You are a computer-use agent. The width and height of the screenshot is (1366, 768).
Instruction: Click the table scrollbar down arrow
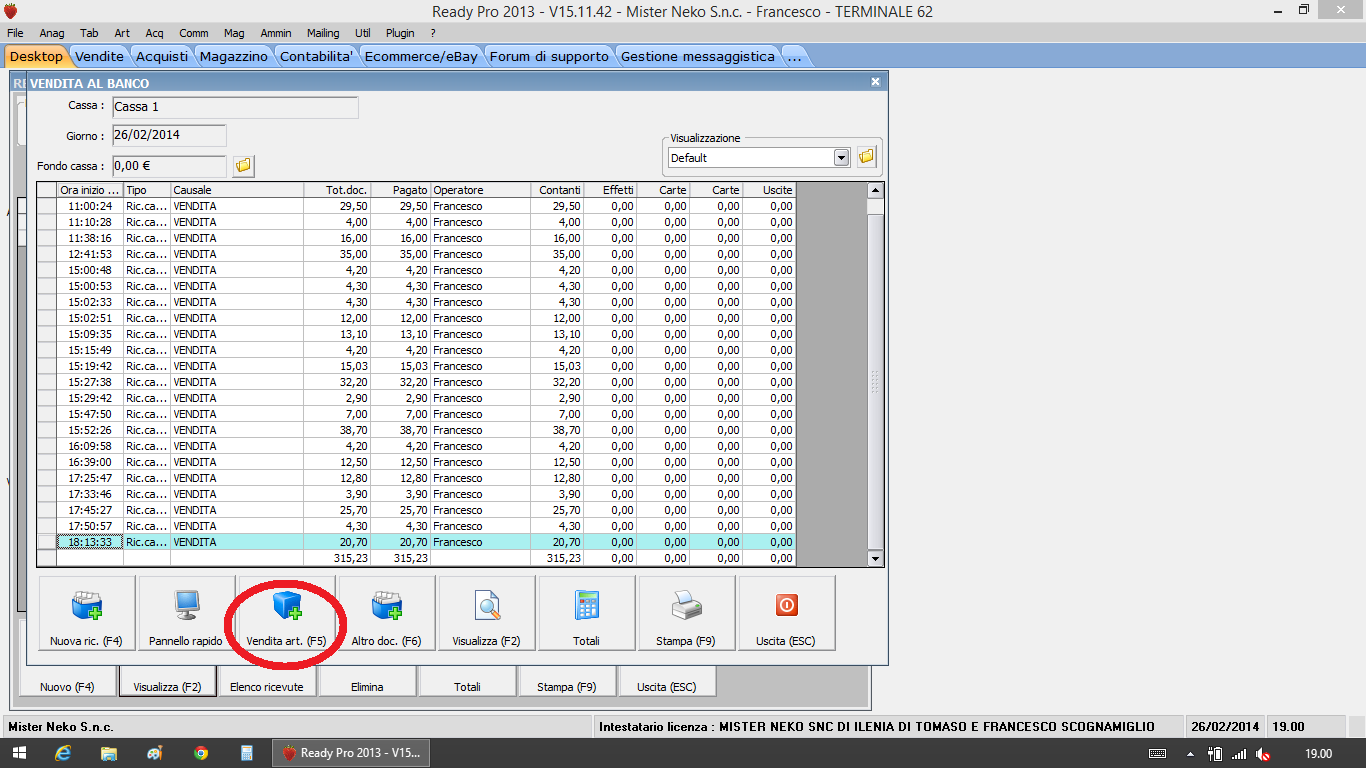pos(876,558)
